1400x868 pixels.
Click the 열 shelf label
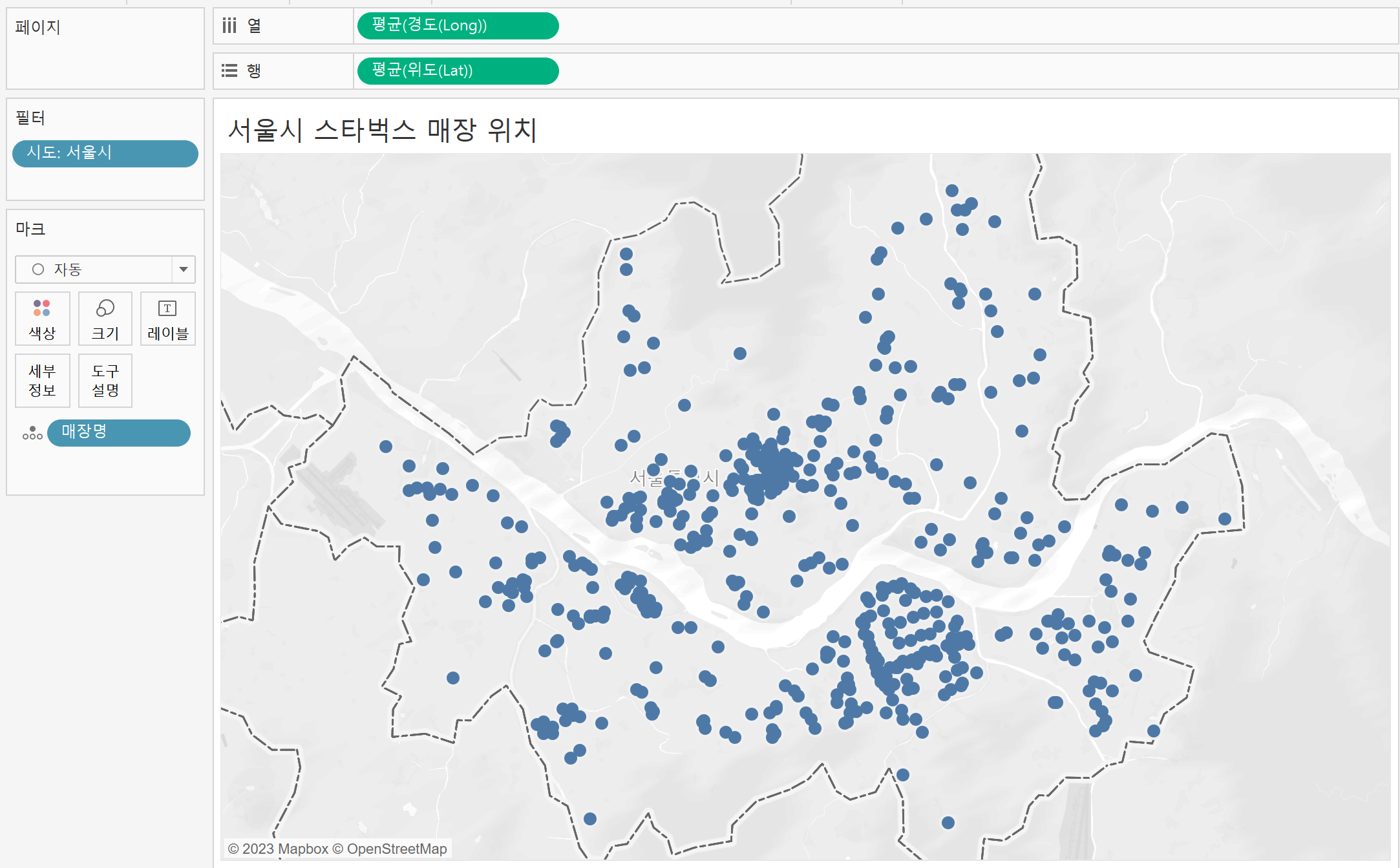(254, 26)
